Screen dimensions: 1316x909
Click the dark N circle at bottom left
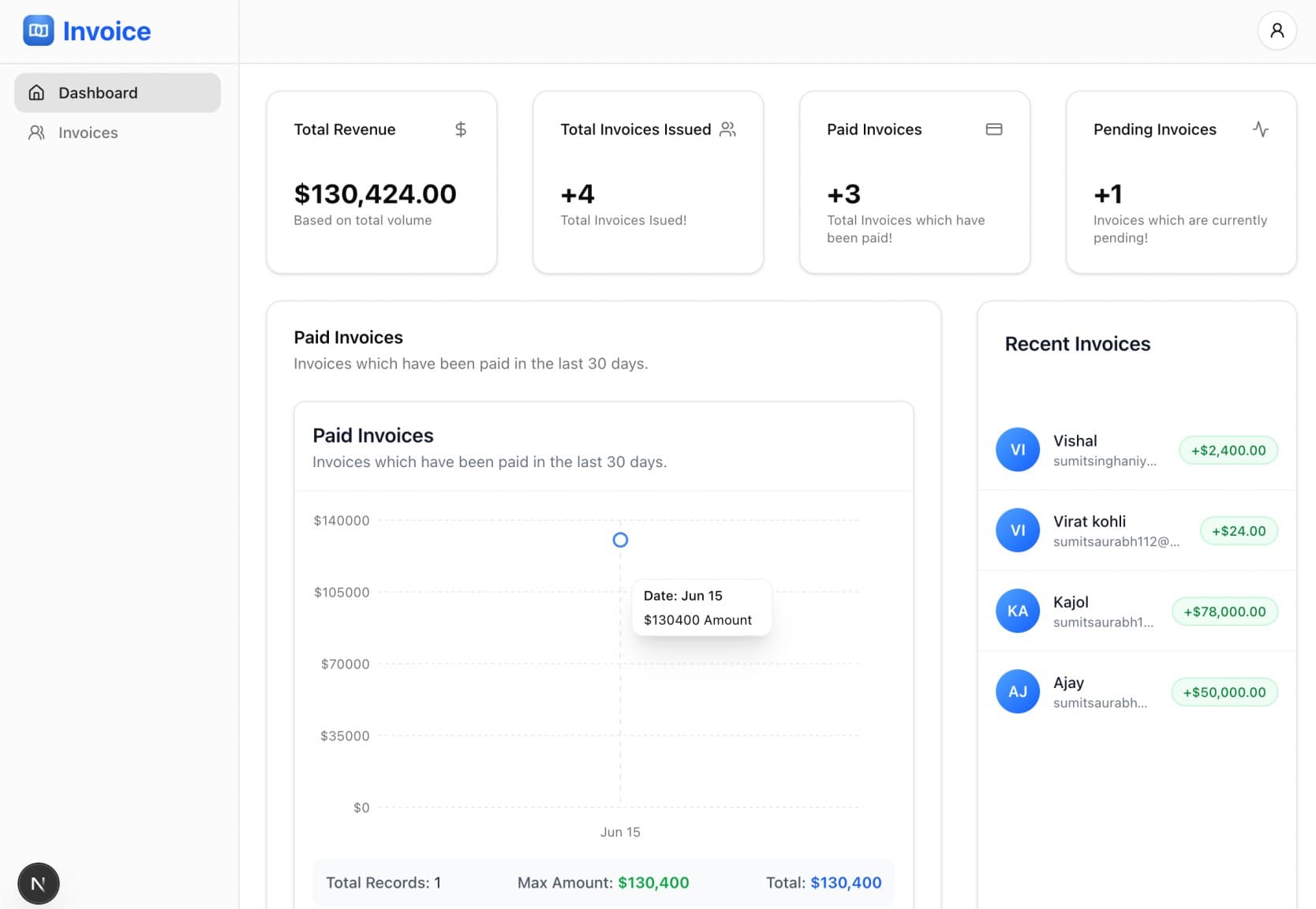click(38, 883)
